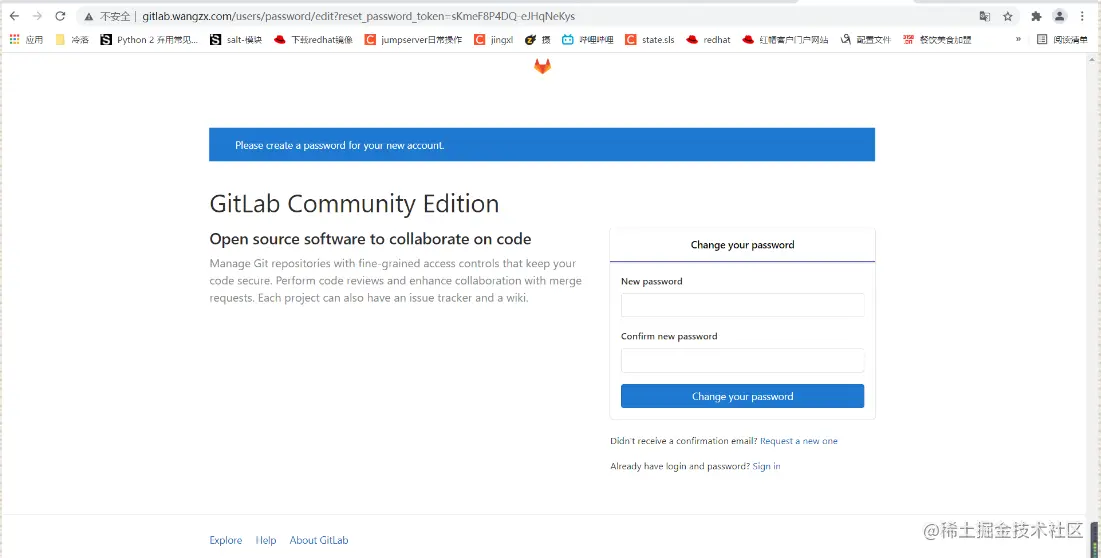Click the blue Change your password button
Viewport: 1101px width, 558px height.
point(742,396)
